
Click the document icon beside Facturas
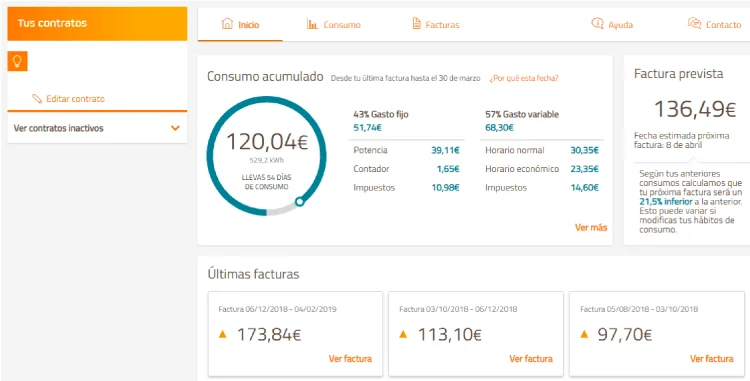(417, 24)
